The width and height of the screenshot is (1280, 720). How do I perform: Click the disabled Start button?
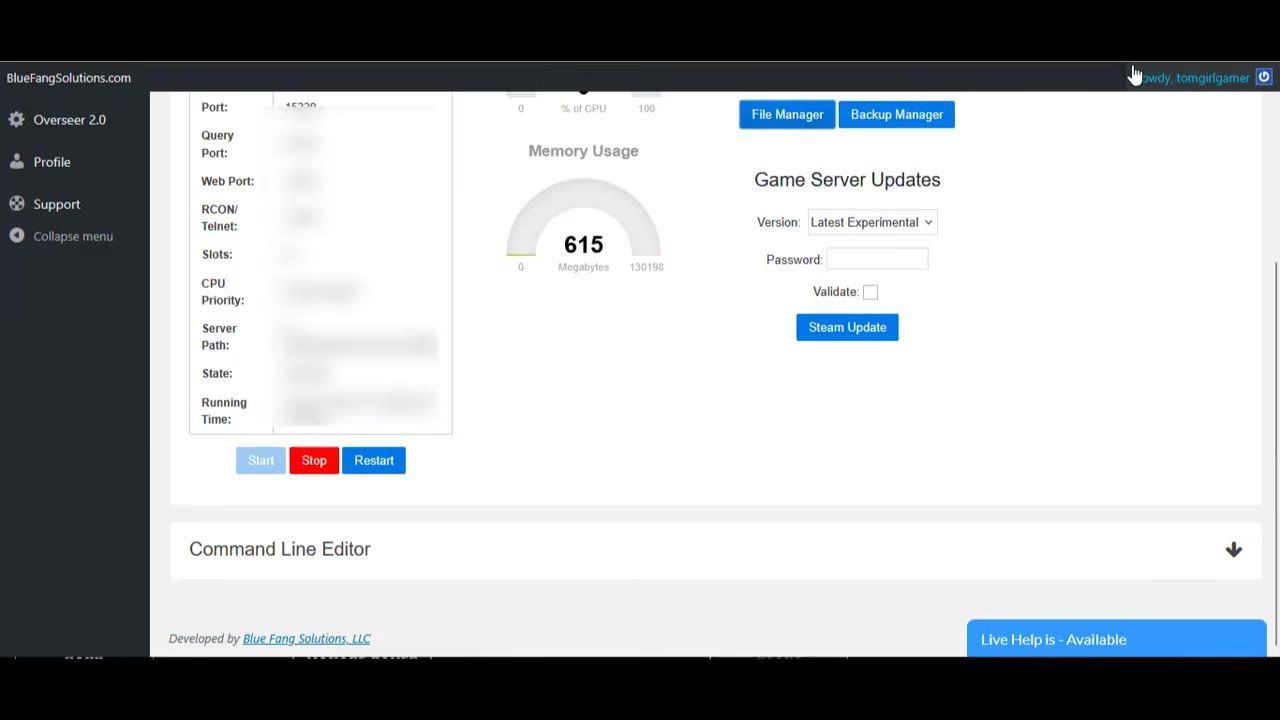(261, 460)
